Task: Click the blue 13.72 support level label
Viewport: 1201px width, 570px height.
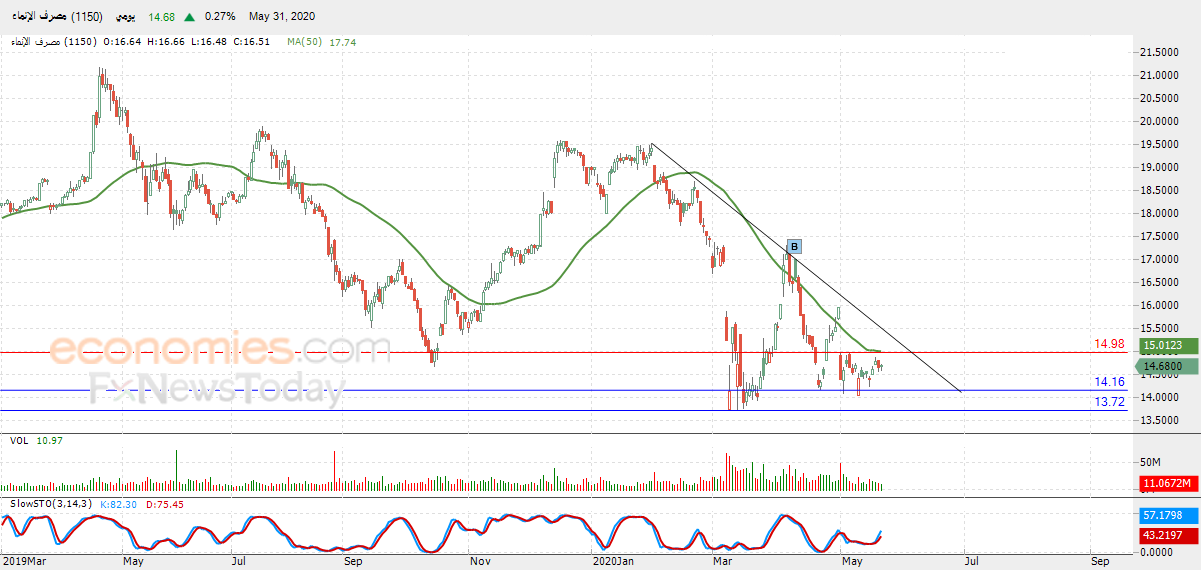Action: point(1110,401)
